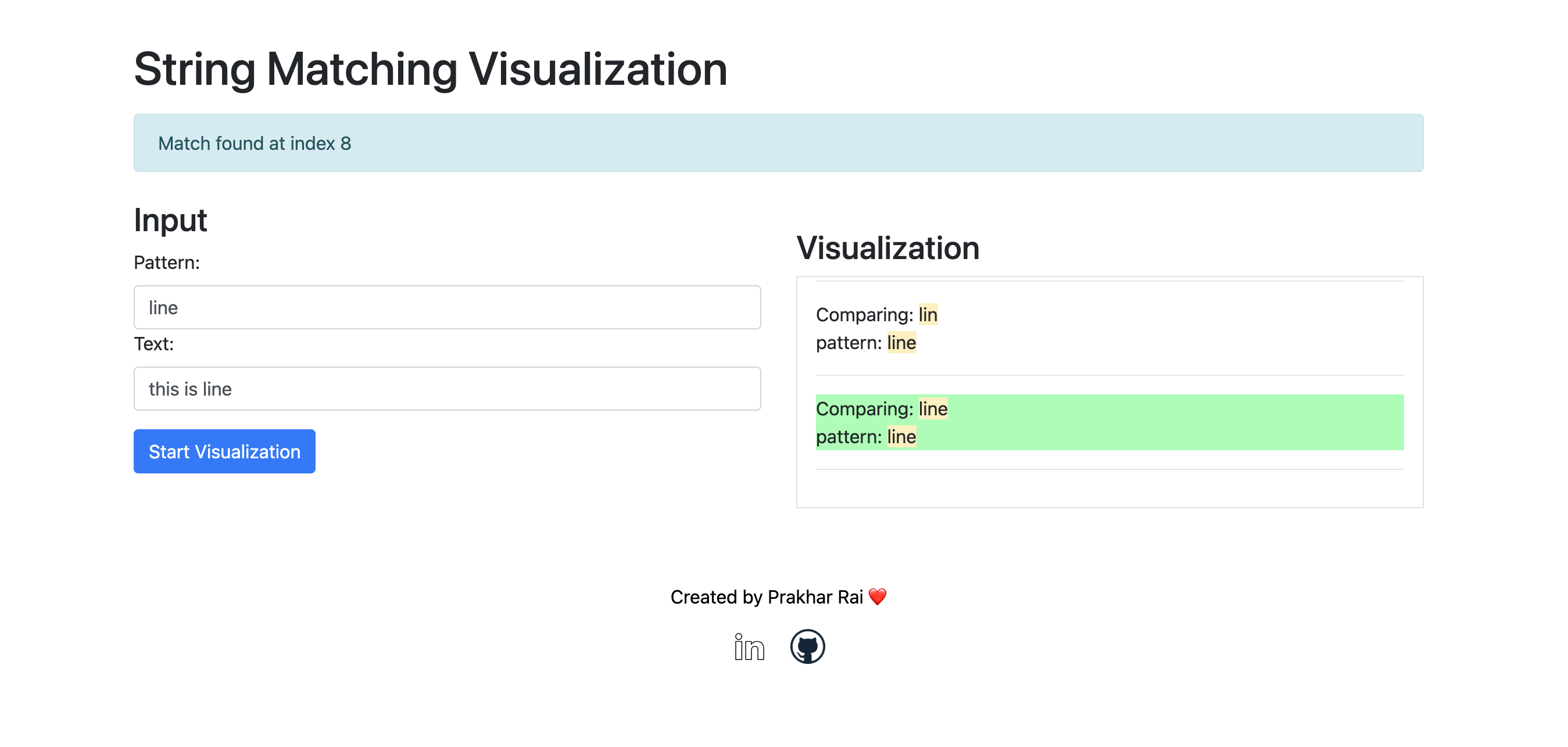Click the 'Pattern:' label above the first input
This screenshot has height=747, width=1568.
(x=167, y=261)
